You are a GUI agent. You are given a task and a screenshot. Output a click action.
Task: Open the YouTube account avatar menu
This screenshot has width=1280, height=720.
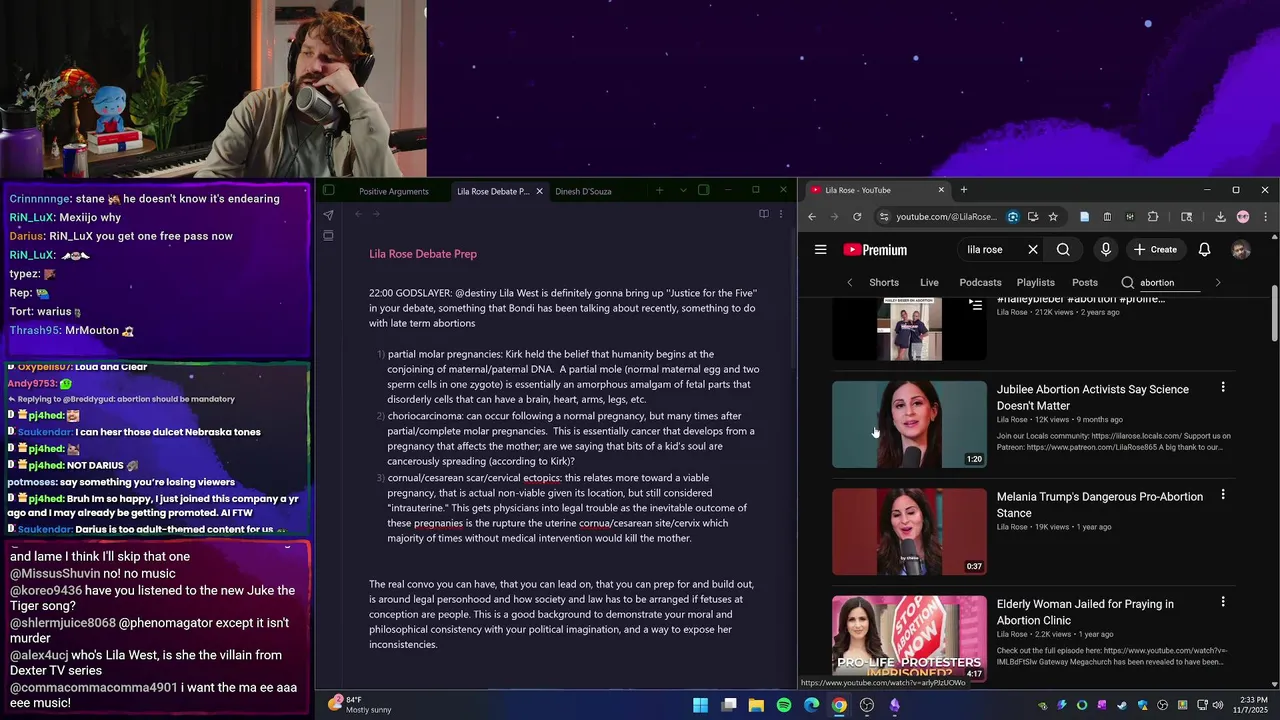[x=1241, y=250]
